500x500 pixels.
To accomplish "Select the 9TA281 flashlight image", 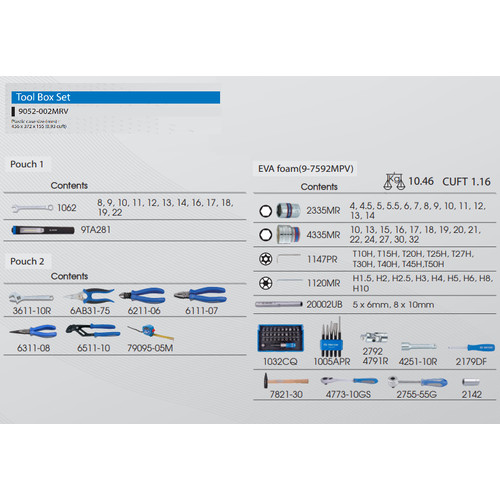I will click(43, 230).
